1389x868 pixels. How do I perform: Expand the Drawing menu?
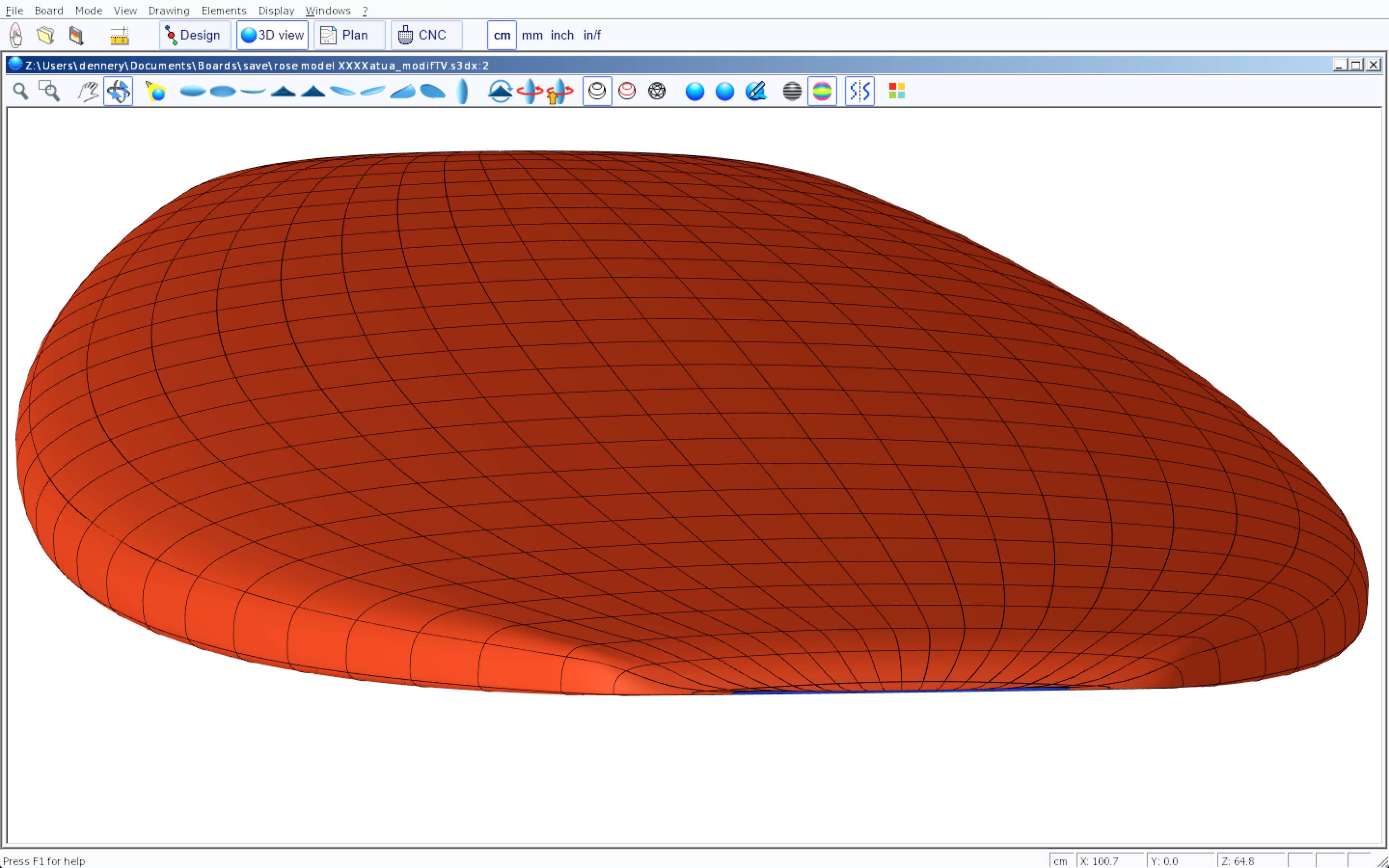[169, 10]
